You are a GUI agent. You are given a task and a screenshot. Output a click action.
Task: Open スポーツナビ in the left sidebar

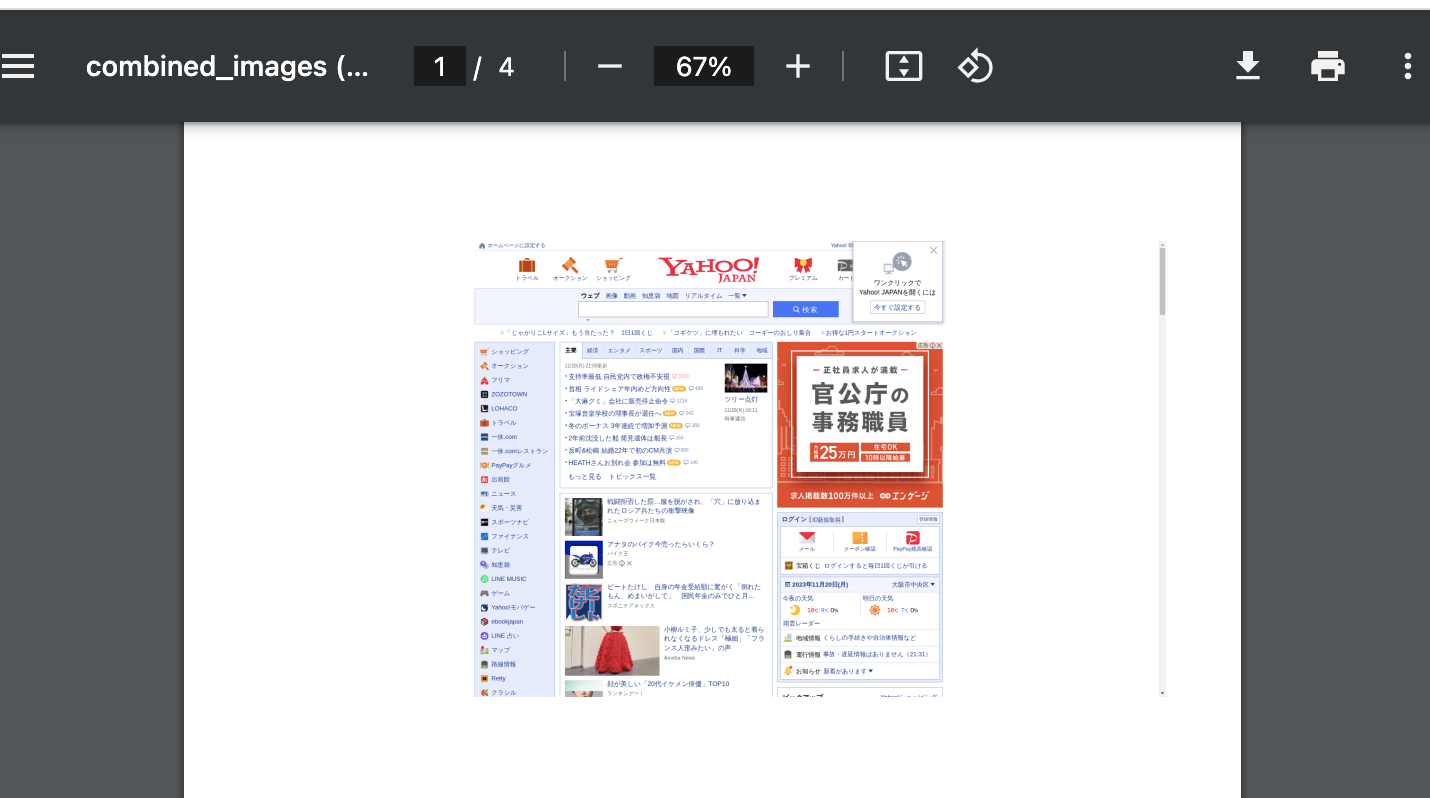tap(510, 522)
